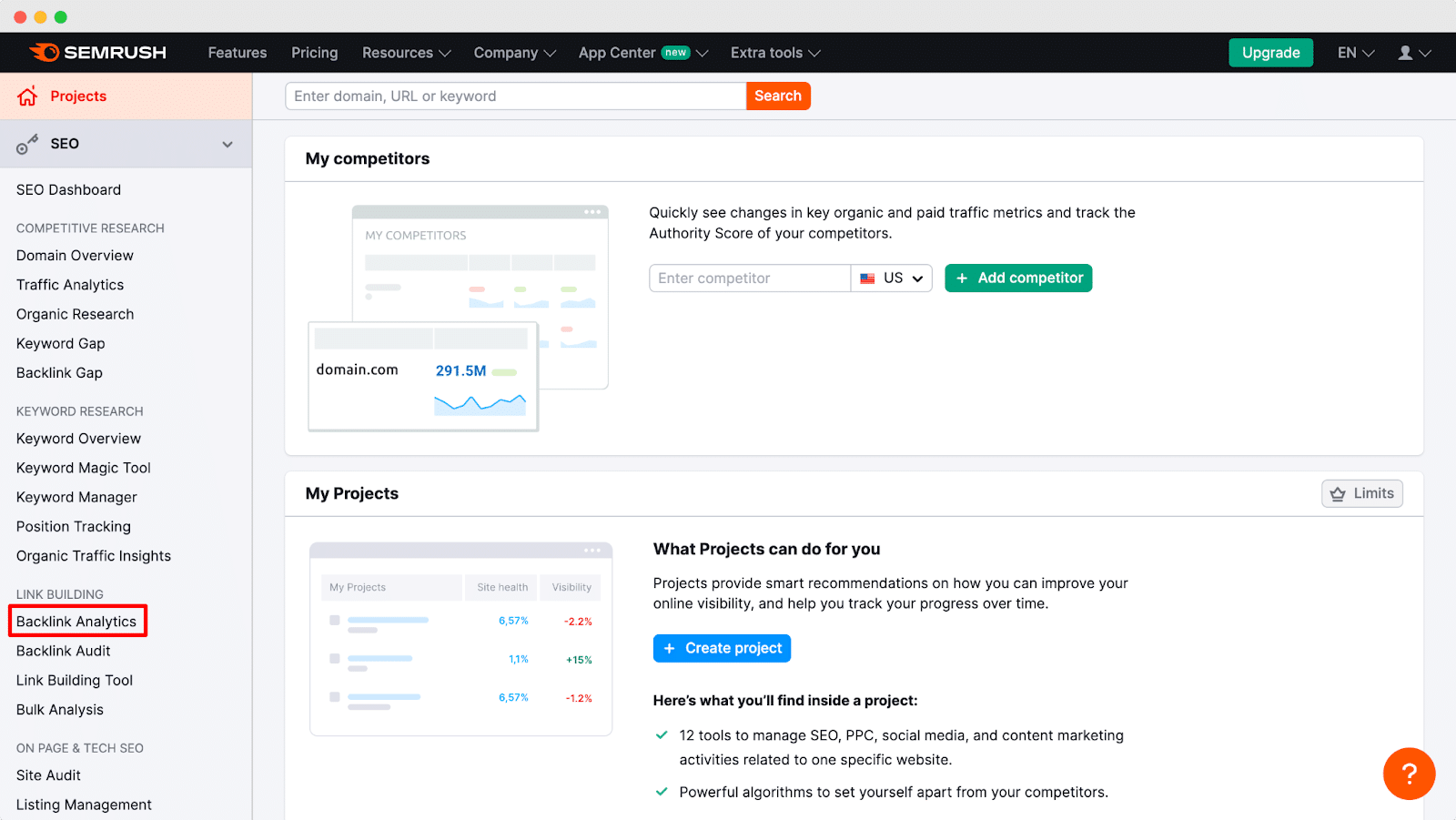Open the Projects home icon
This screenshot has height=820, width=1456.
[27, 96]
